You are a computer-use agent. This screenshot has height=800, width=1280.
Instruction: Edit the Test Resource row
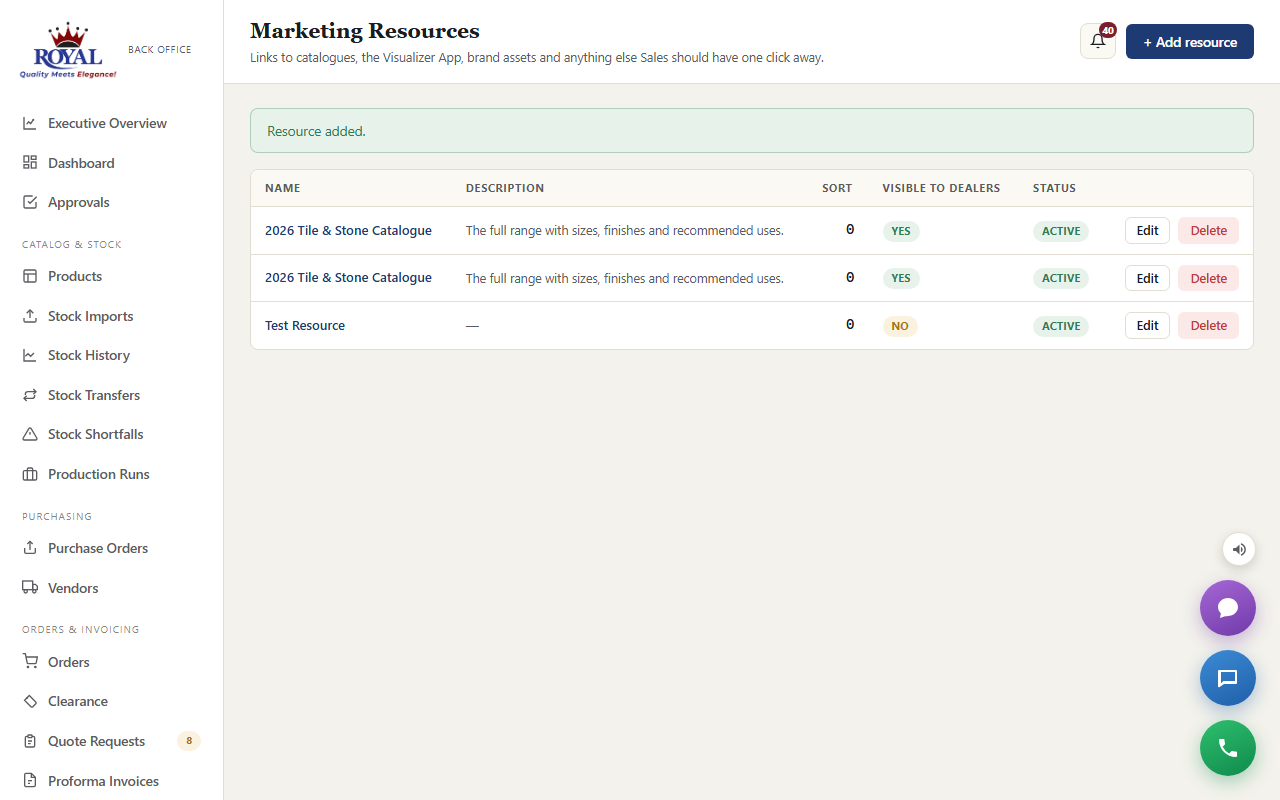pyautogui.click(x=1147, y=325)
